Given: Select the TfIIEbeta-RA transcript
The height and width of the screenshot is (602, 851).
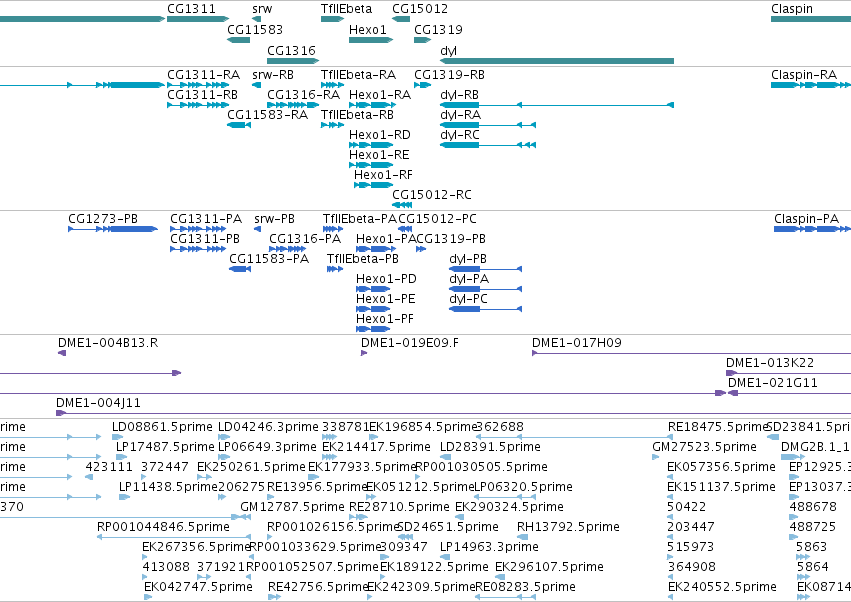Looking at the screenshot, I should coord(332,85).
